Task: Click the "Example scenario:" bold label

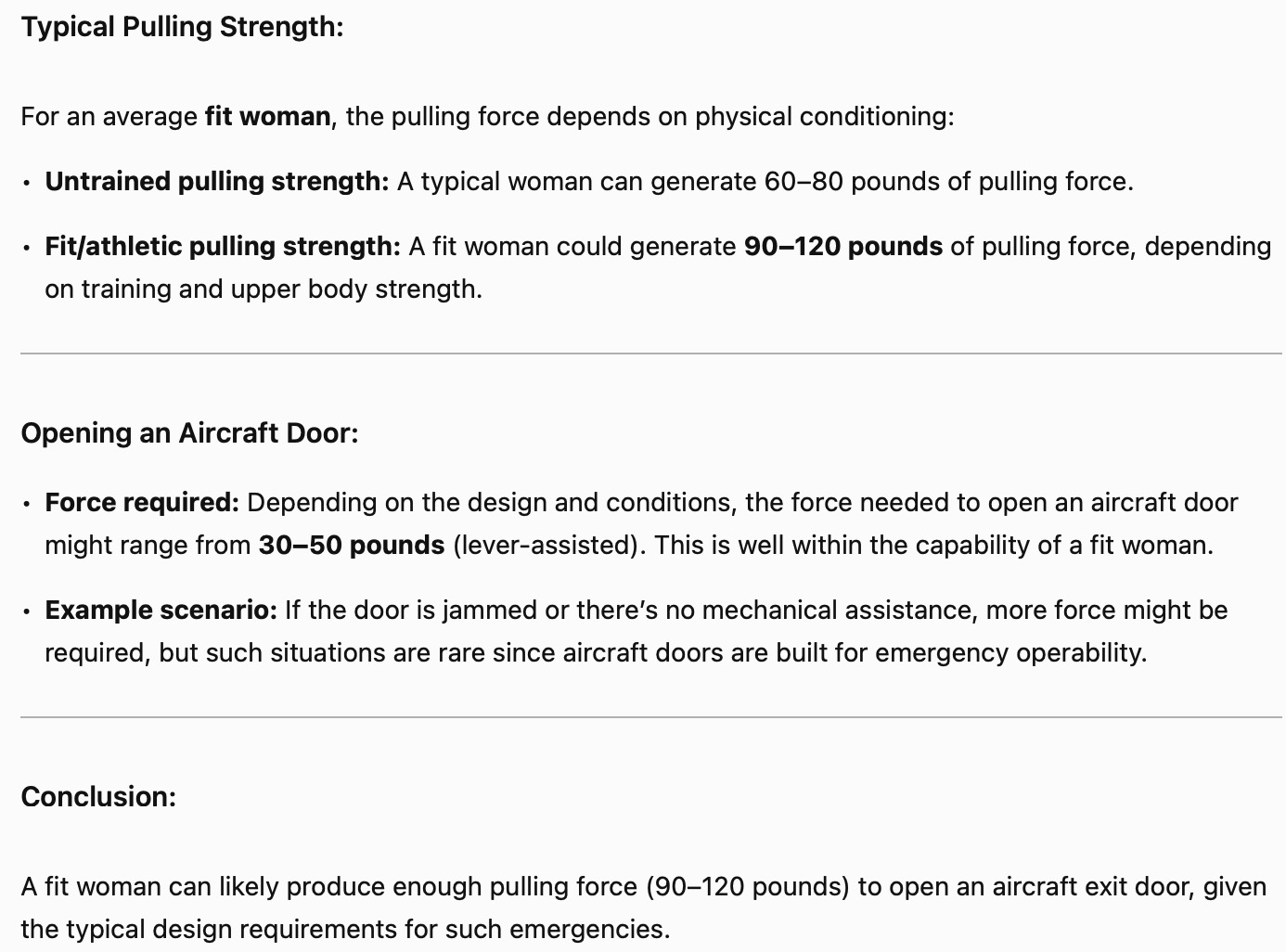Action: pos(161,611)
